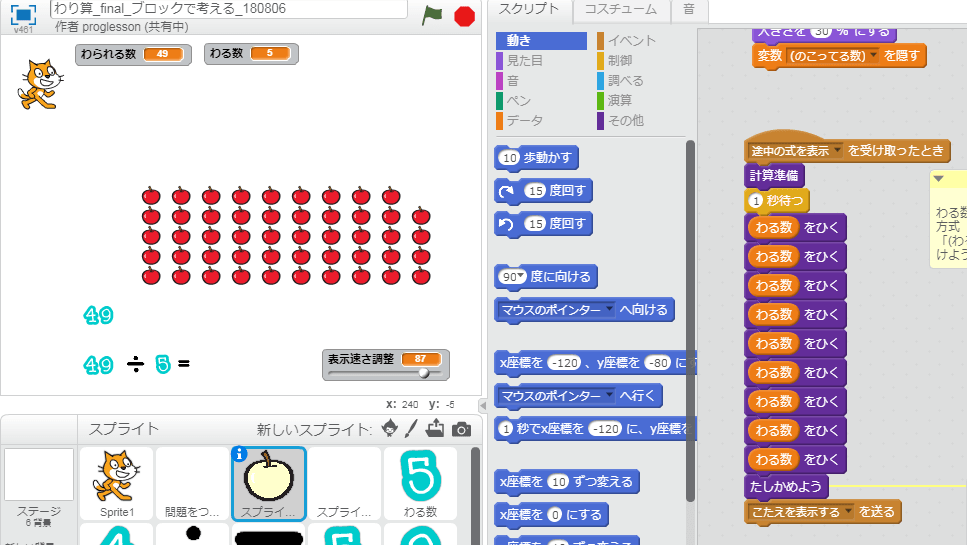Adjust the 表示速さ調整 slider knob
The width and height of the screenshot is (967, 545).
(424, 373)
